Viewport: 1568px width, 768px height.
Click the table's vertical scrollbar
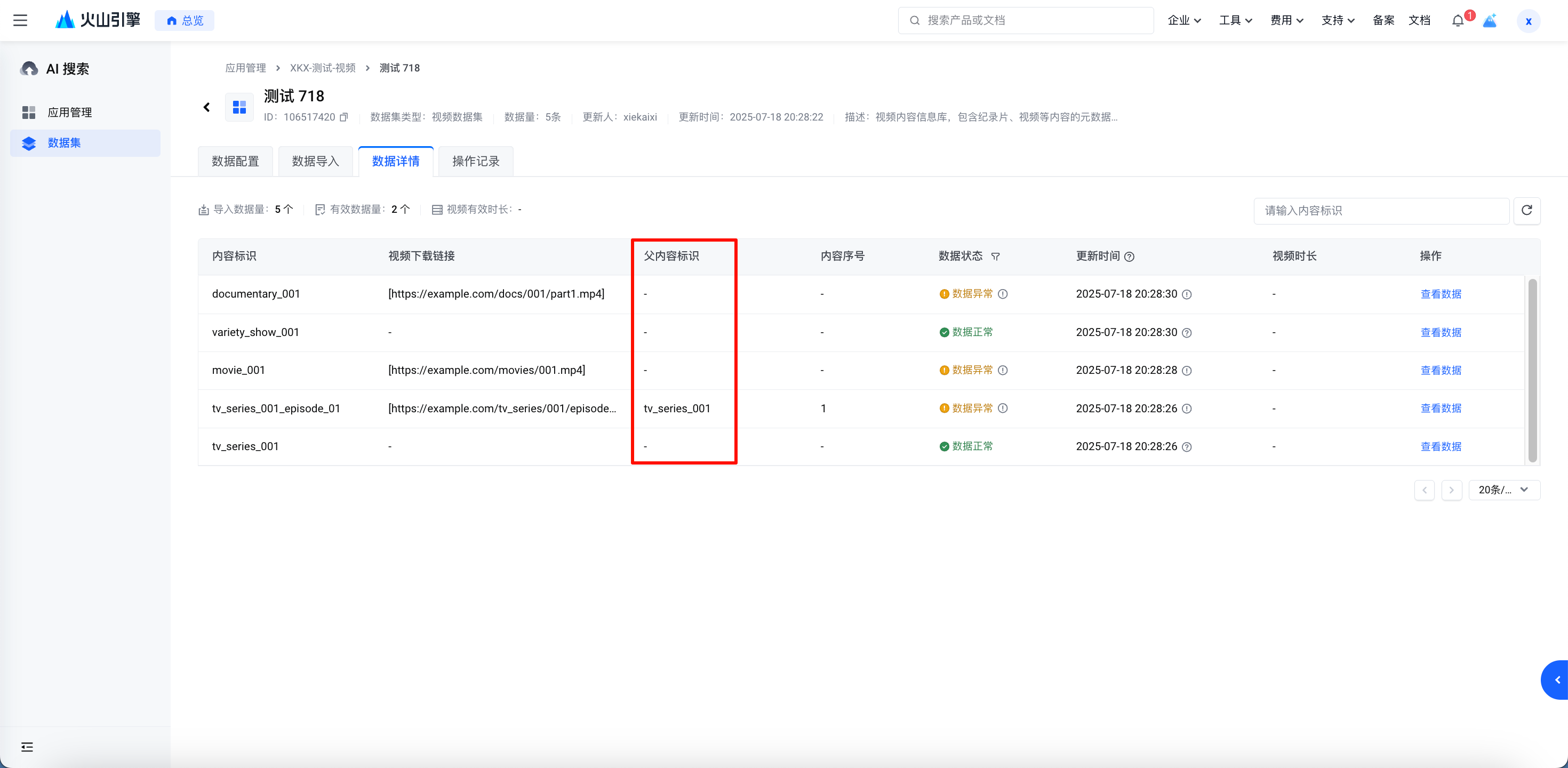1532,370
